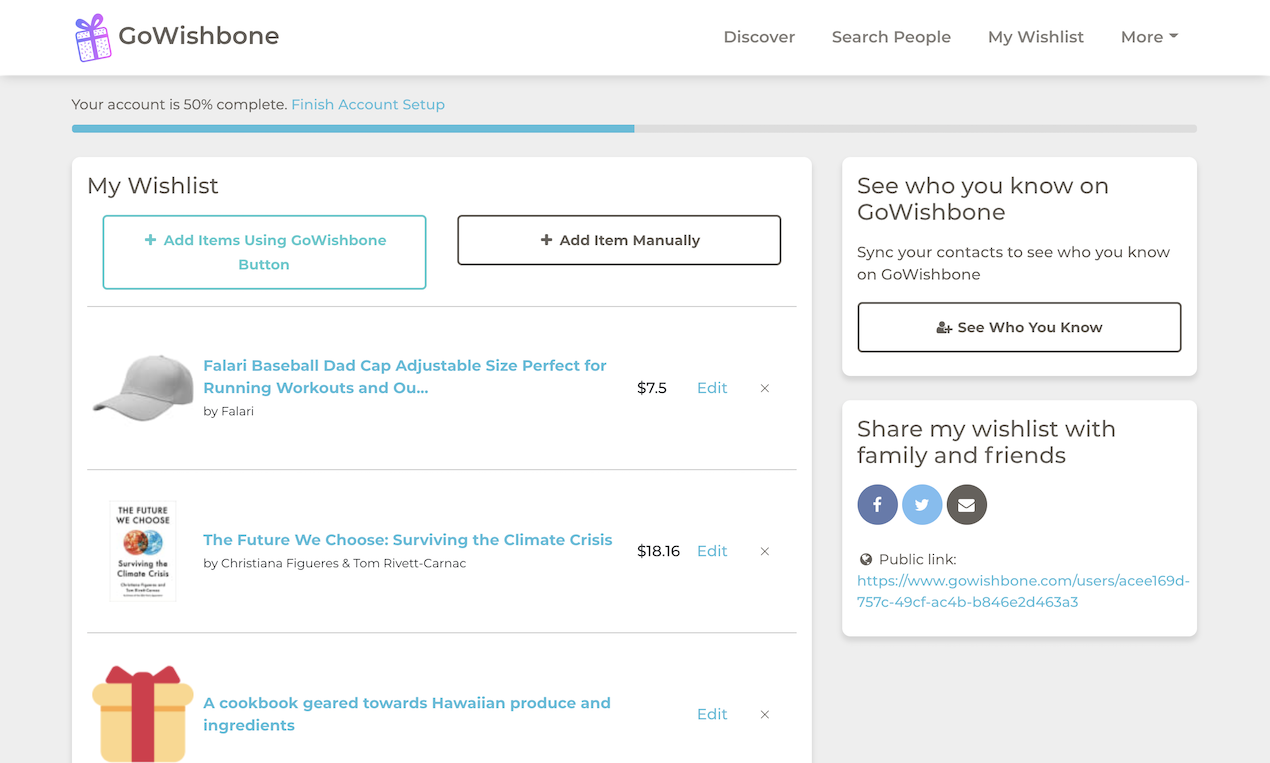
Task: Remove the Hawaiian cookbook item
Action: tap(765, 714)
